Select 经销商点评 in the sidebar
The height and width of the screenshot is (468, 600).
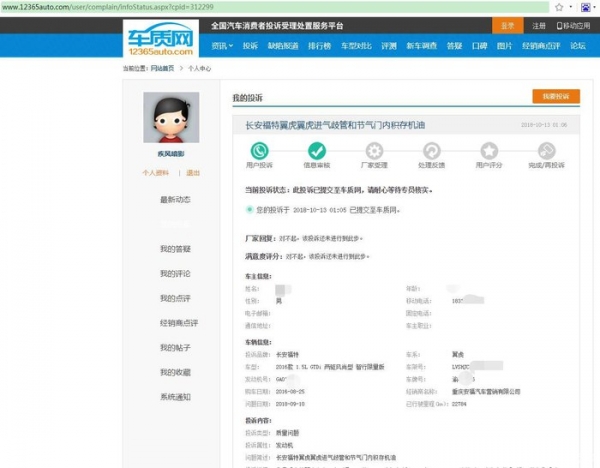[179, 323]
